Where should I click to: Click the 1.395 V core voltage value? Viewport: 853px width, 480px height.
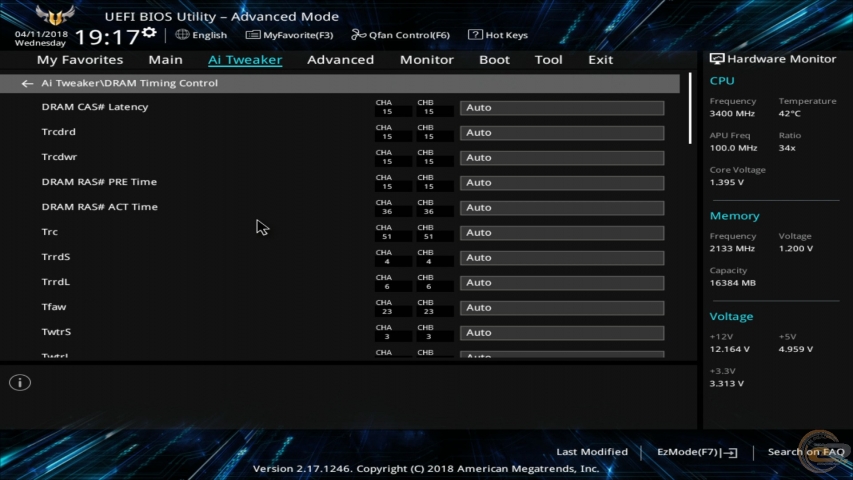(x=726, y=182)
